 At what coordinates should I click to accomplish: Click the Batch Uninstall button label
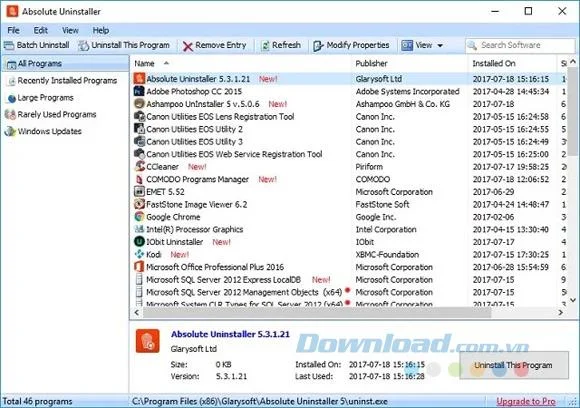click(43, 45)
